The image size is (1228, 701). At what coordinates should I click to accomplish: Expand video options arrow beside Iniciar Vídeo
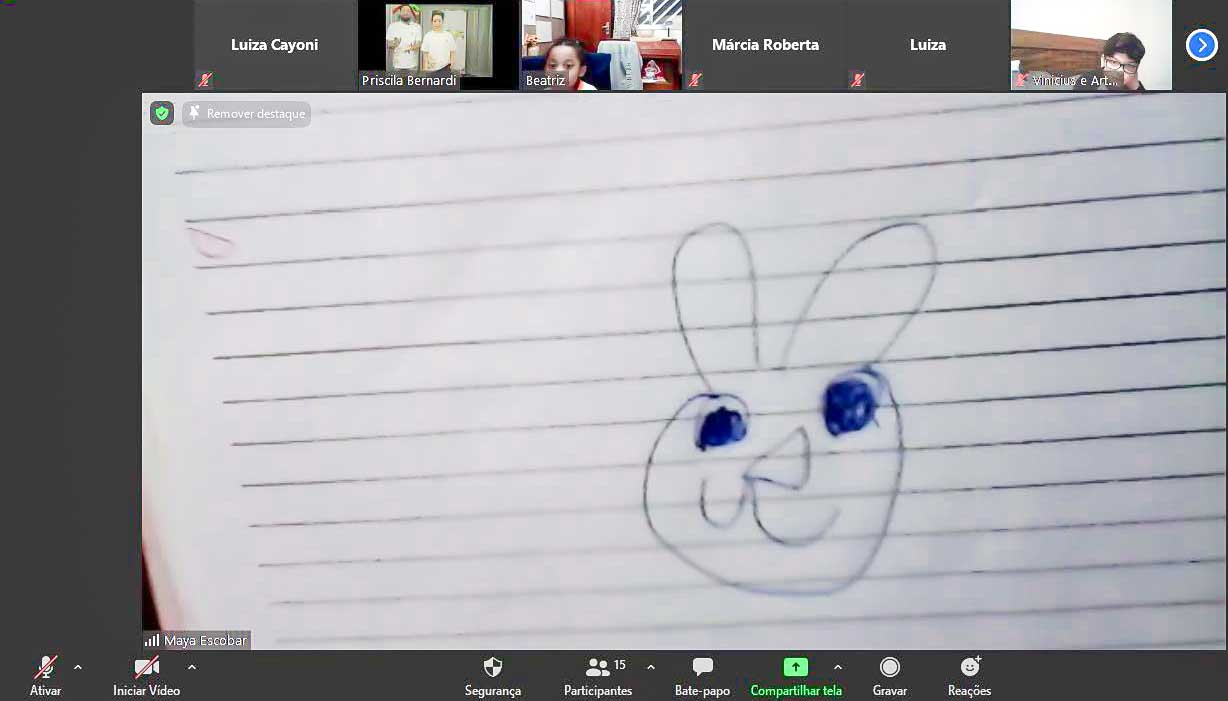pyautogui.click(x=192, y=667)
